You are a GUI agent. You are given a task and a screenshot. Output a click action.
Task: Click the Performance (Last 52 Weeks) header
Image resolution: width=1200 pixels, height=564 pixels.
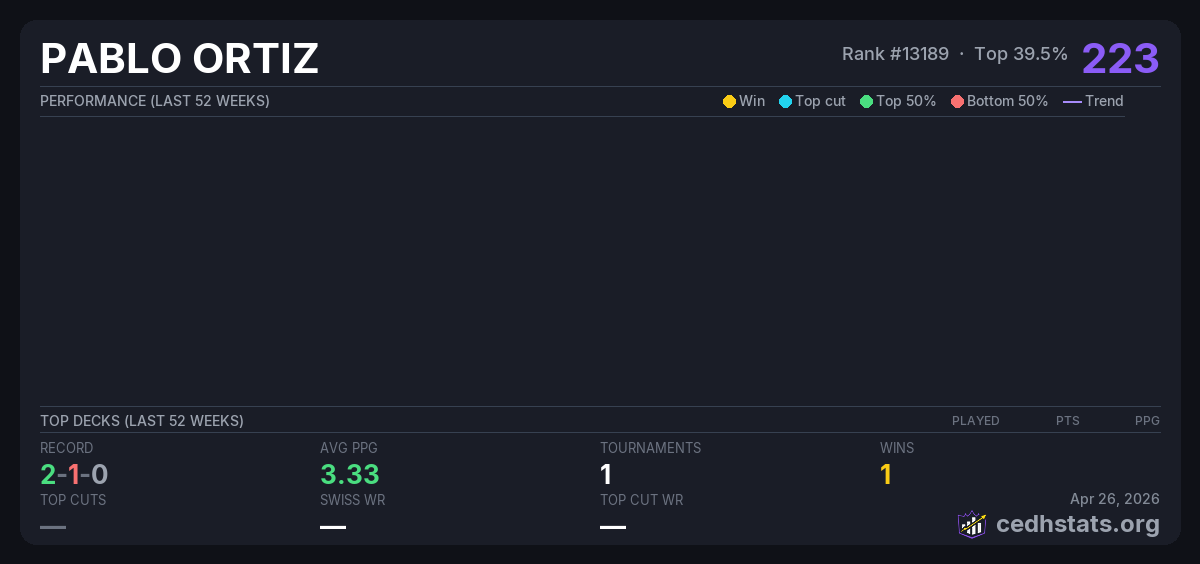155,101
